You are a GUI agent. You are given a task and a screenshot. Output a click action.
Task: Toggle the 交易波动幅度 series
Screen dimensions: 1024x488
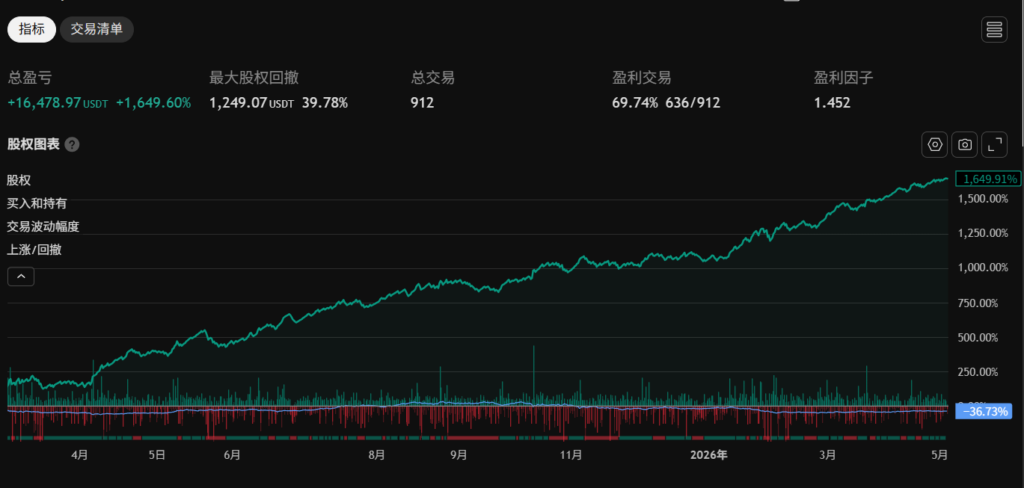coord(43,226)
